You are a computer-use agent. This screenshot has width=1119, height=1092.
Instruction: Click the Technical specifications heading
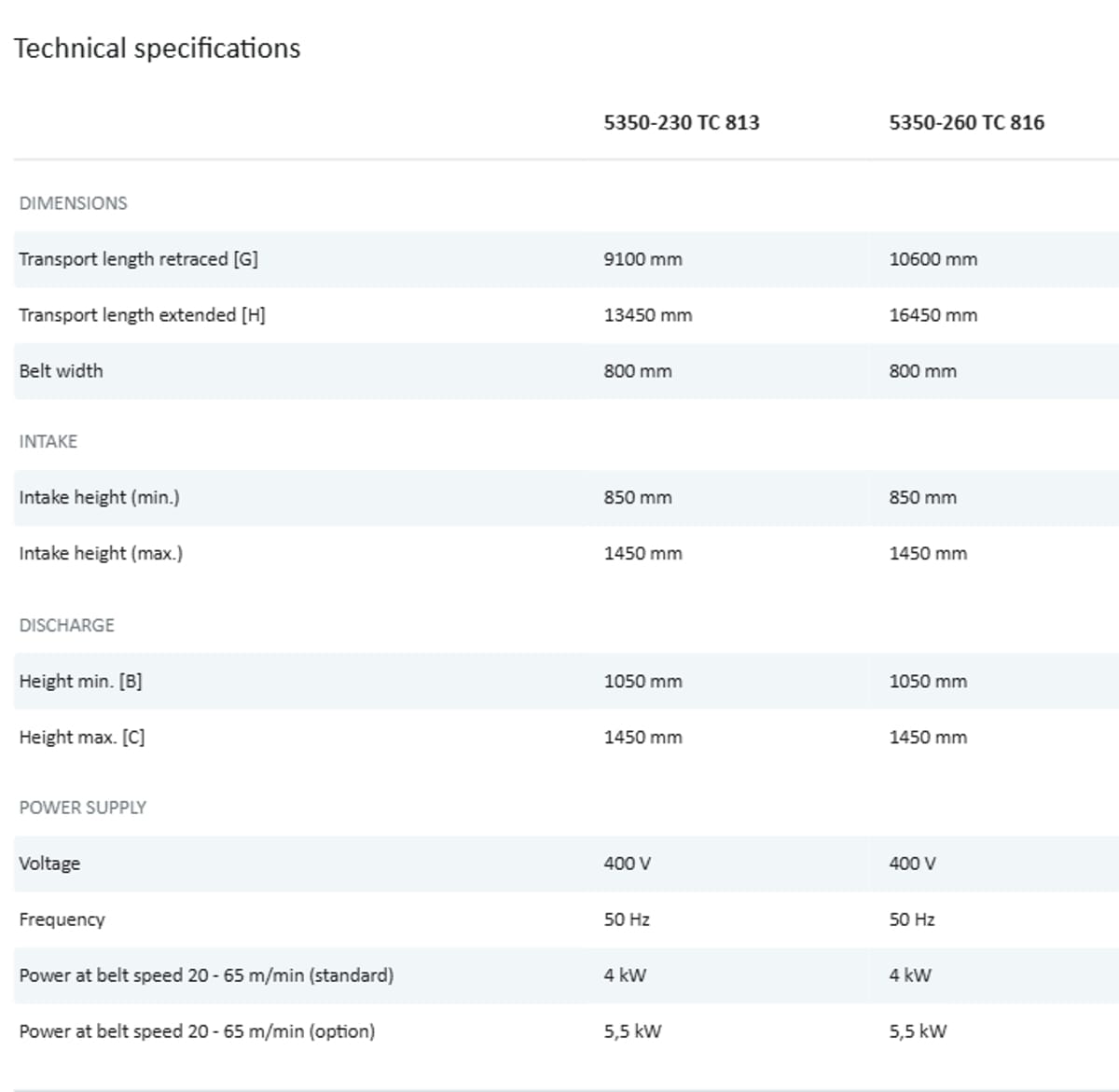tap(157, 48)
